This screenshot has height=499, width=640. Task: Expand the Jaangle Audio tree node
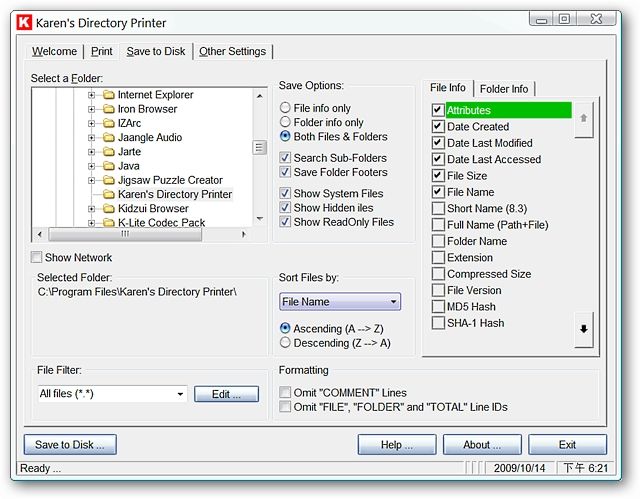click(91, 138)
